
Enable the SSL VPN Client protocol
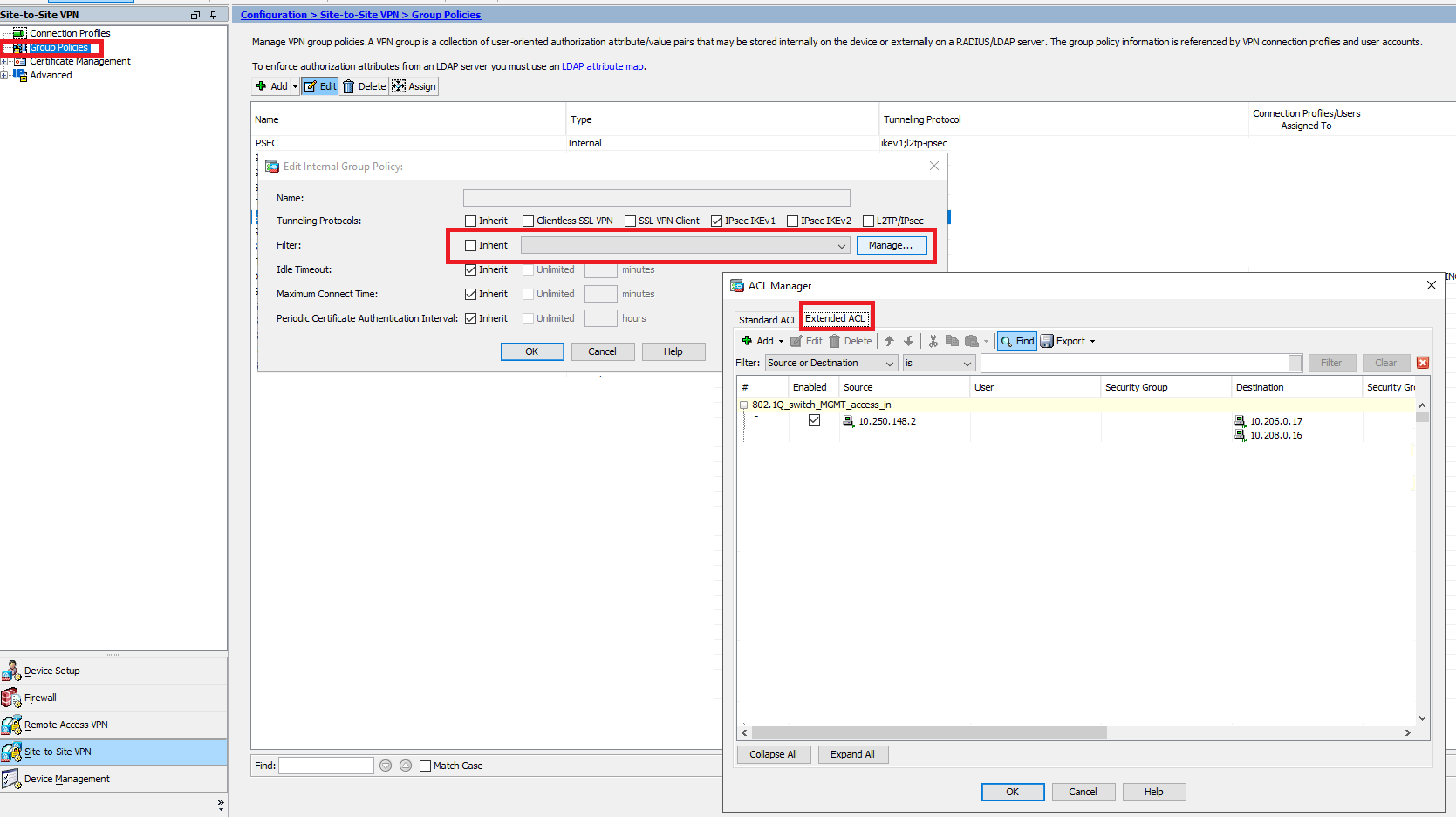631,220
